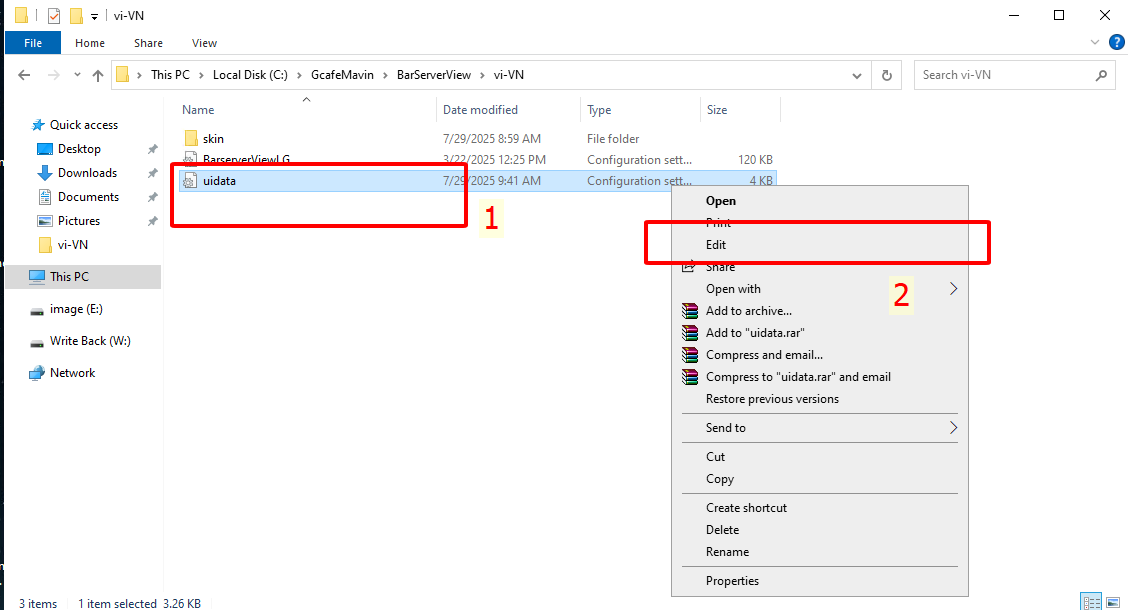This screenshot has height=610, width=1129.
Task: Select Quick access in navigation pane
Action: [84, 125]
